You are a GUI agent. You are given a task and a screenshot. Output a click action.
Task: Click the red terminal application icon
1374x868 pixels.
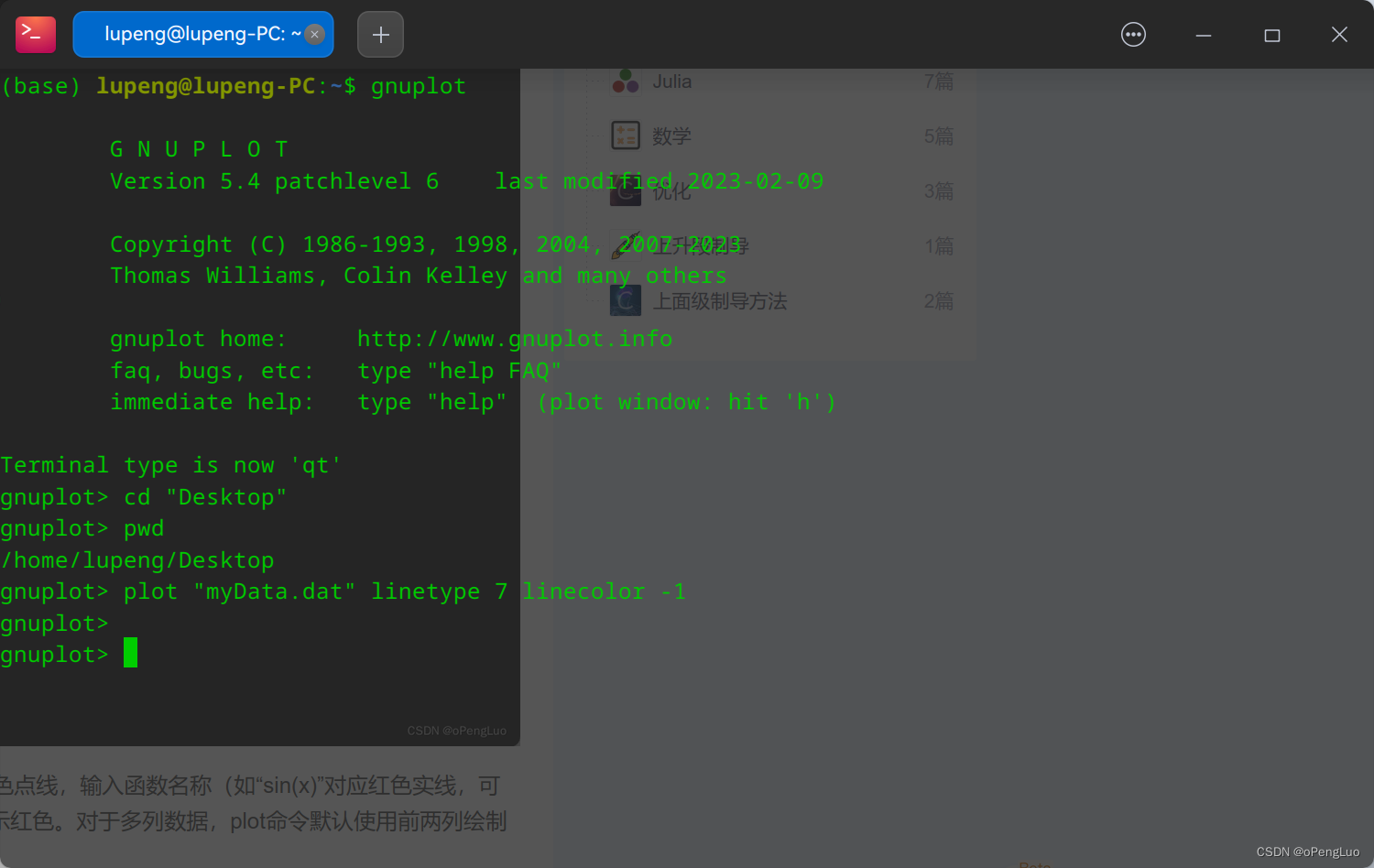(x=36, y=35)
